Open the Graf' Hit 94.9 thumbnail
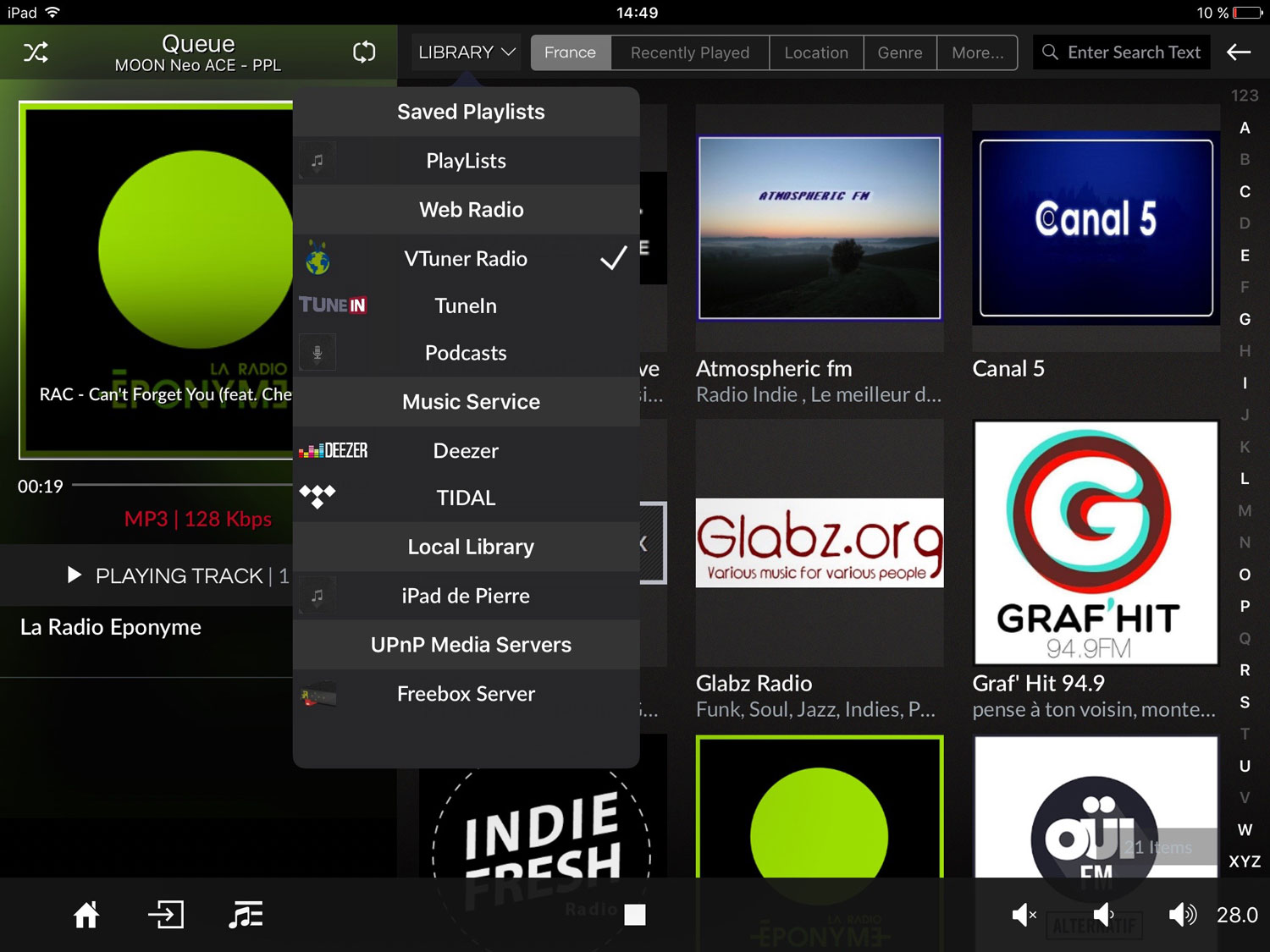Screen dimensions: 1270x952 [x=1096, y=542]
